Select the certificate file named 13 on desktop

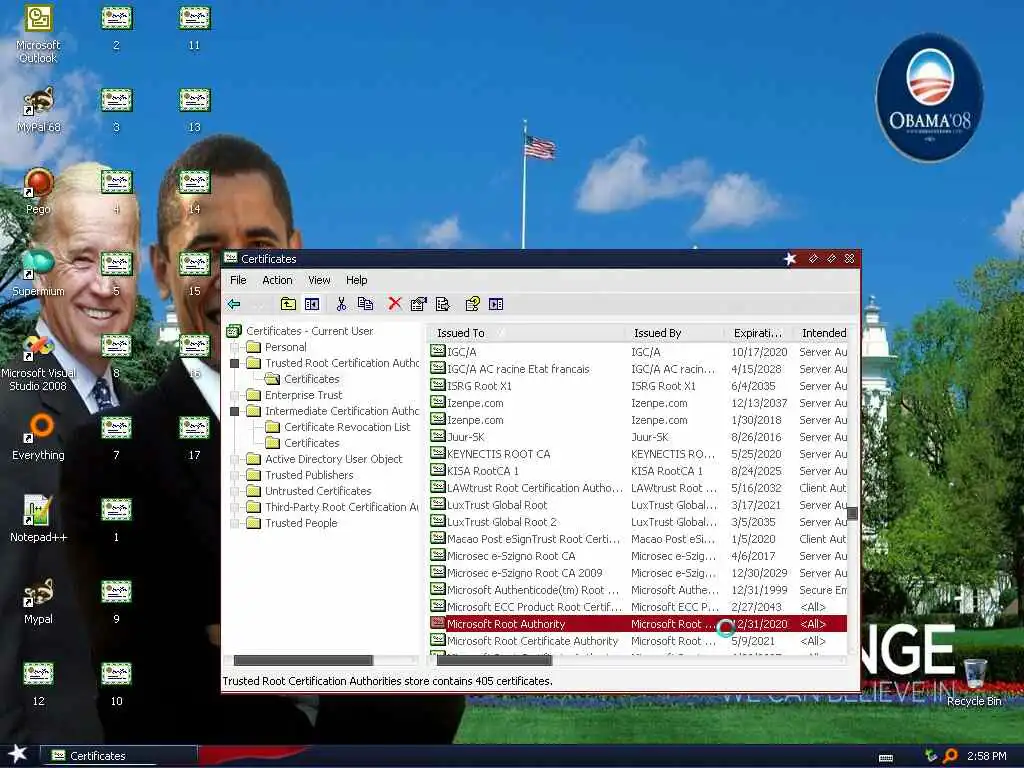pyautogui.click(x=194, y=110)
